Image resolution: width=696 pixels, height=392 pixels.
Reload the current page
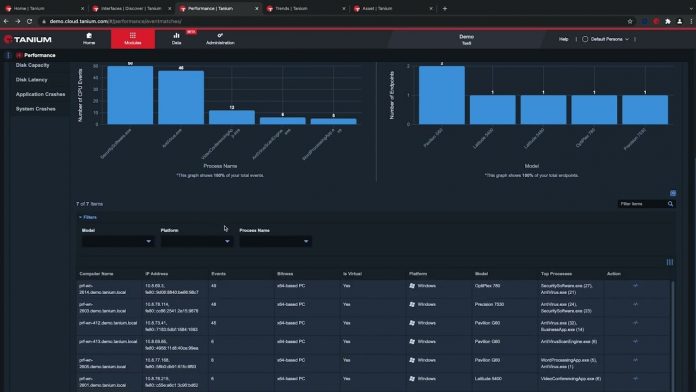(30, 21)
